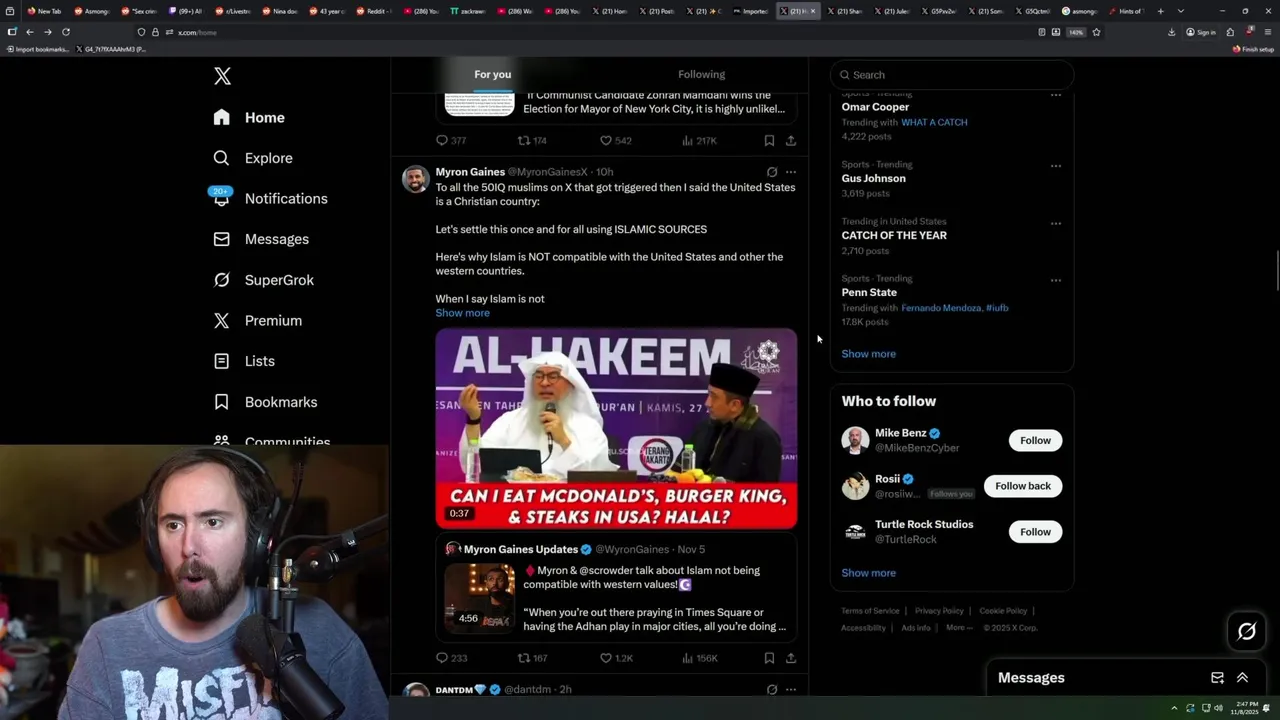
Task: Open Home from the sidebar
Action: pos(250,117)
